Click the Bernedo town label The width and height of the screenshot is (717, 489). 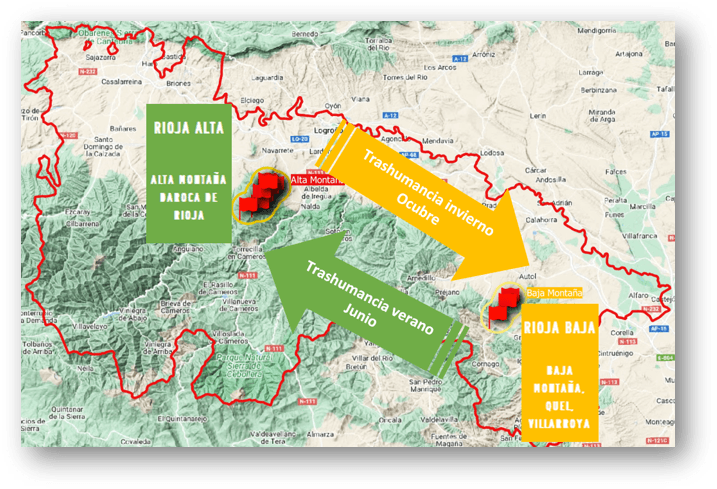tap(305, 34)
